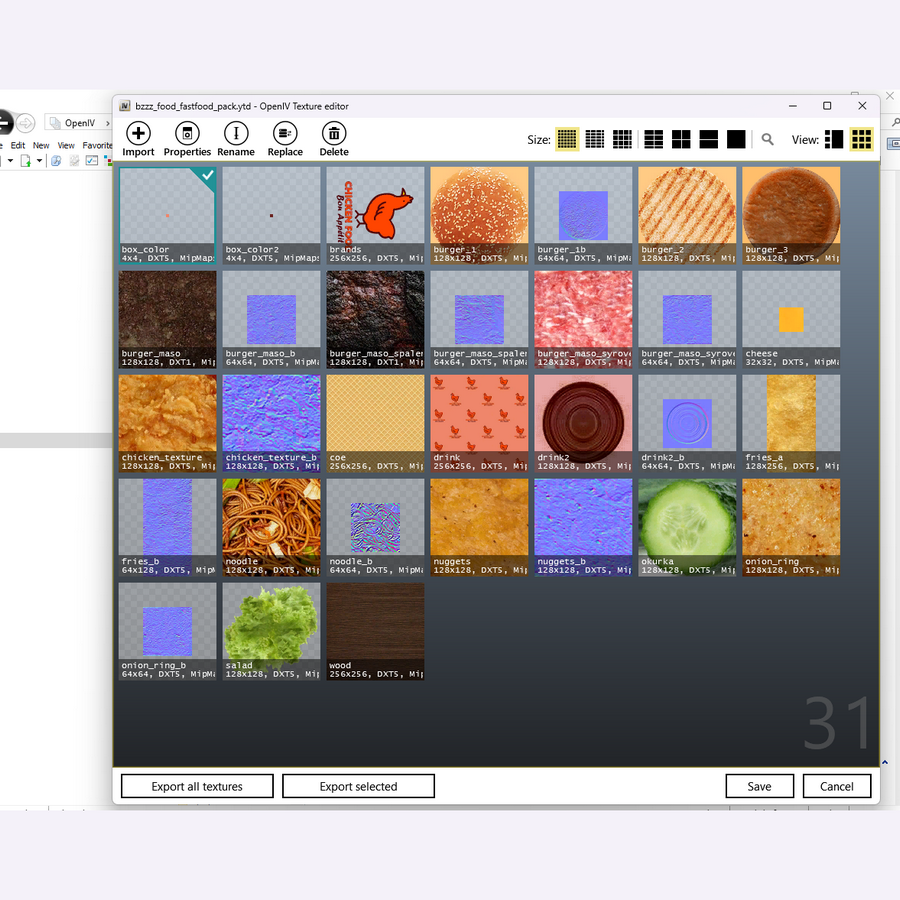Select the onion_ring texture thumbnail

(x=791, y=527)
